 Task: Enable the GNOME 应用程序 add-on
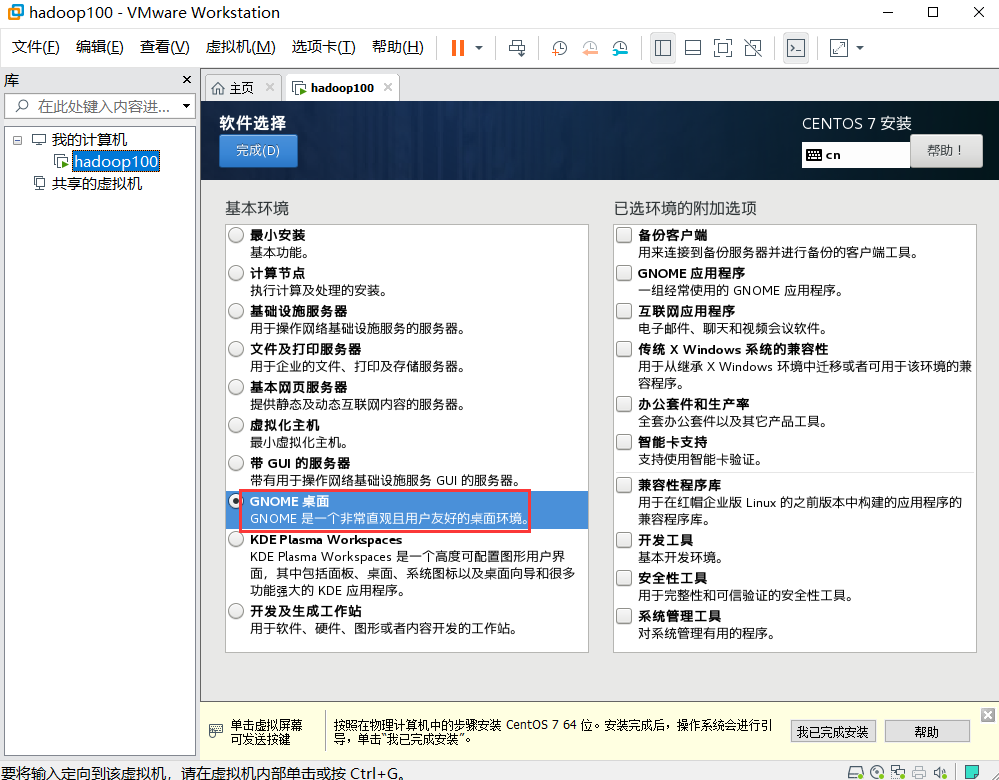pyautogui.click(x=623, y=272)
